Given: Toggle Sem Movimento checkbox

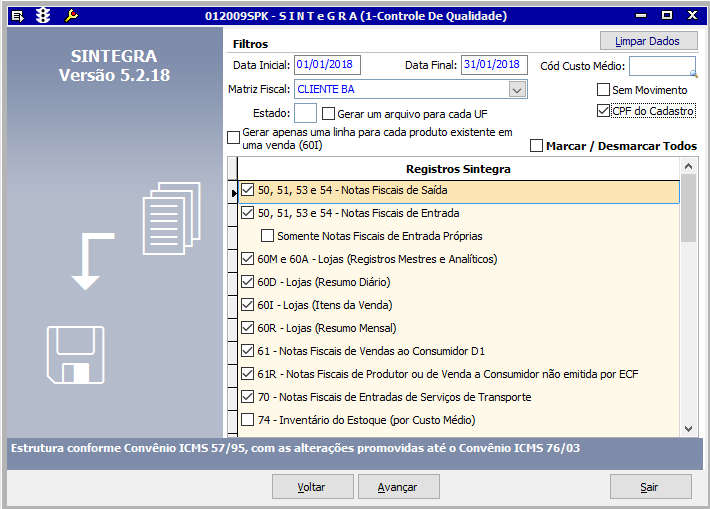Looking at the screenshot, I should point(603,90).
